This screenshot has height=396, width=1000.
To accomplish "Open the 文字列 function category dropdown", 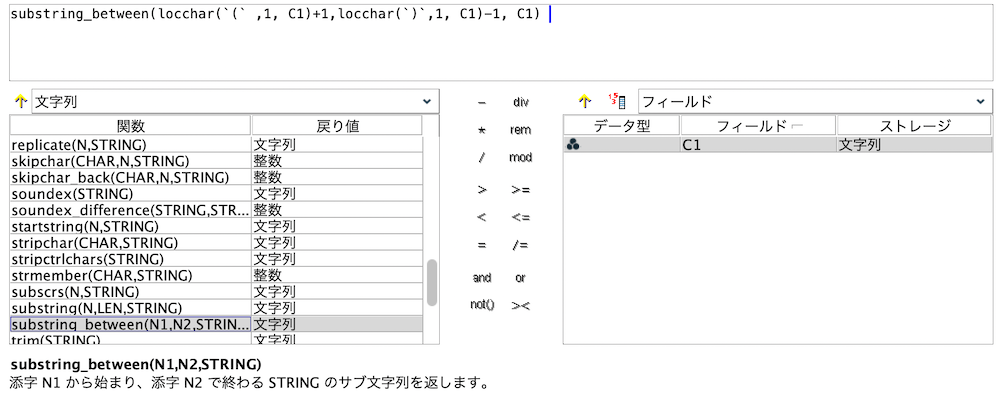I will 235,101.
